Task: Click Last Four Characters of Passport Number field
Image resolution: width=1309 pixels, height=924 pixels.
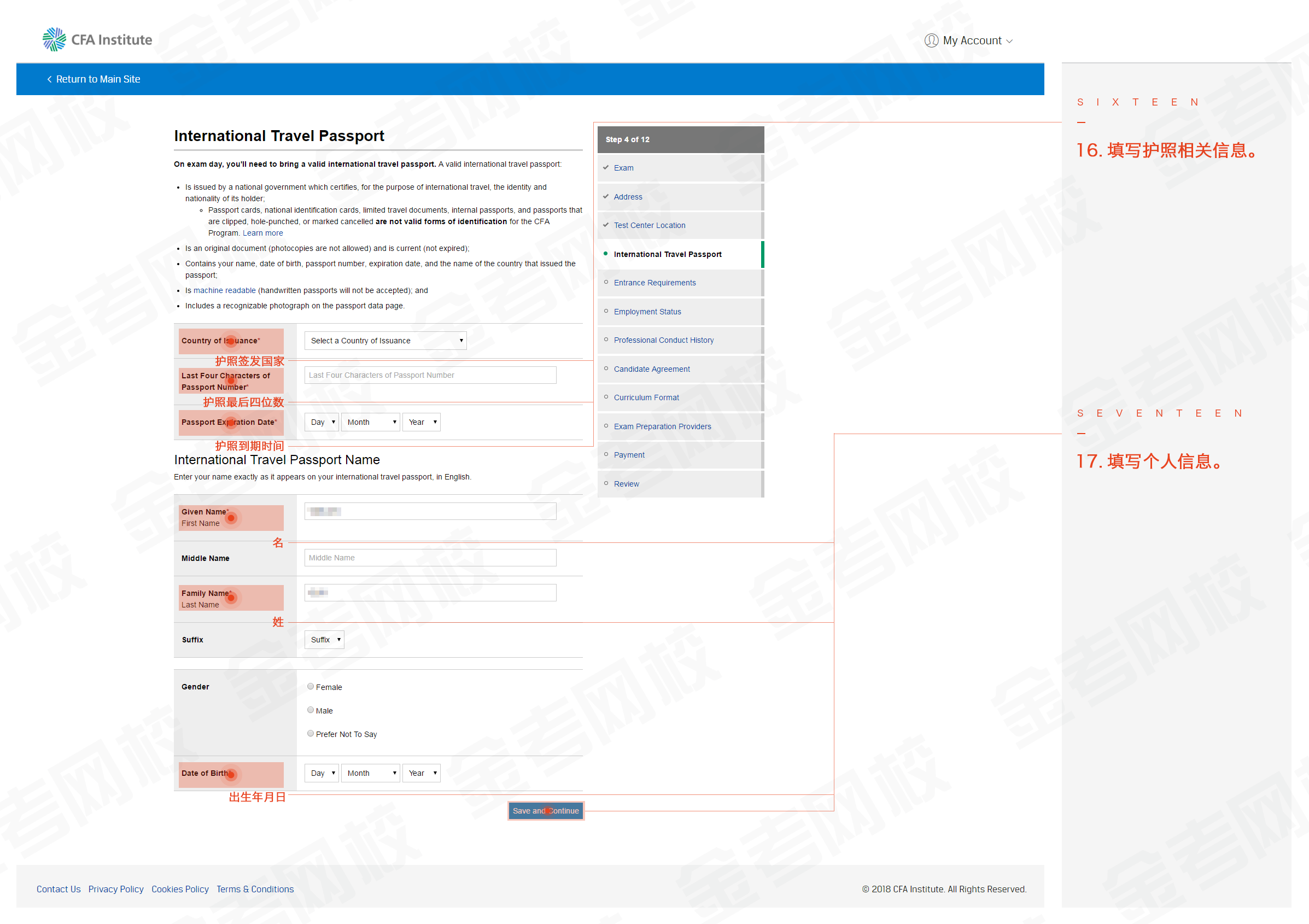Action: point(429,375)
